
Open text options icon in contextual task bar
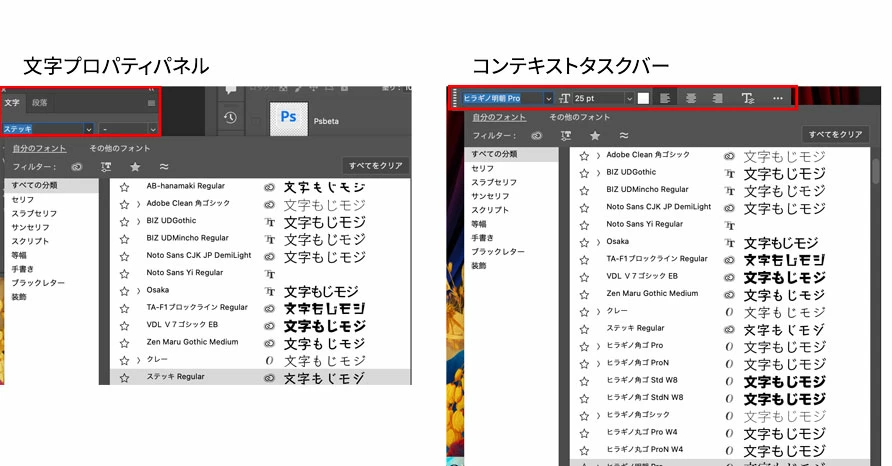pos(748,98)
